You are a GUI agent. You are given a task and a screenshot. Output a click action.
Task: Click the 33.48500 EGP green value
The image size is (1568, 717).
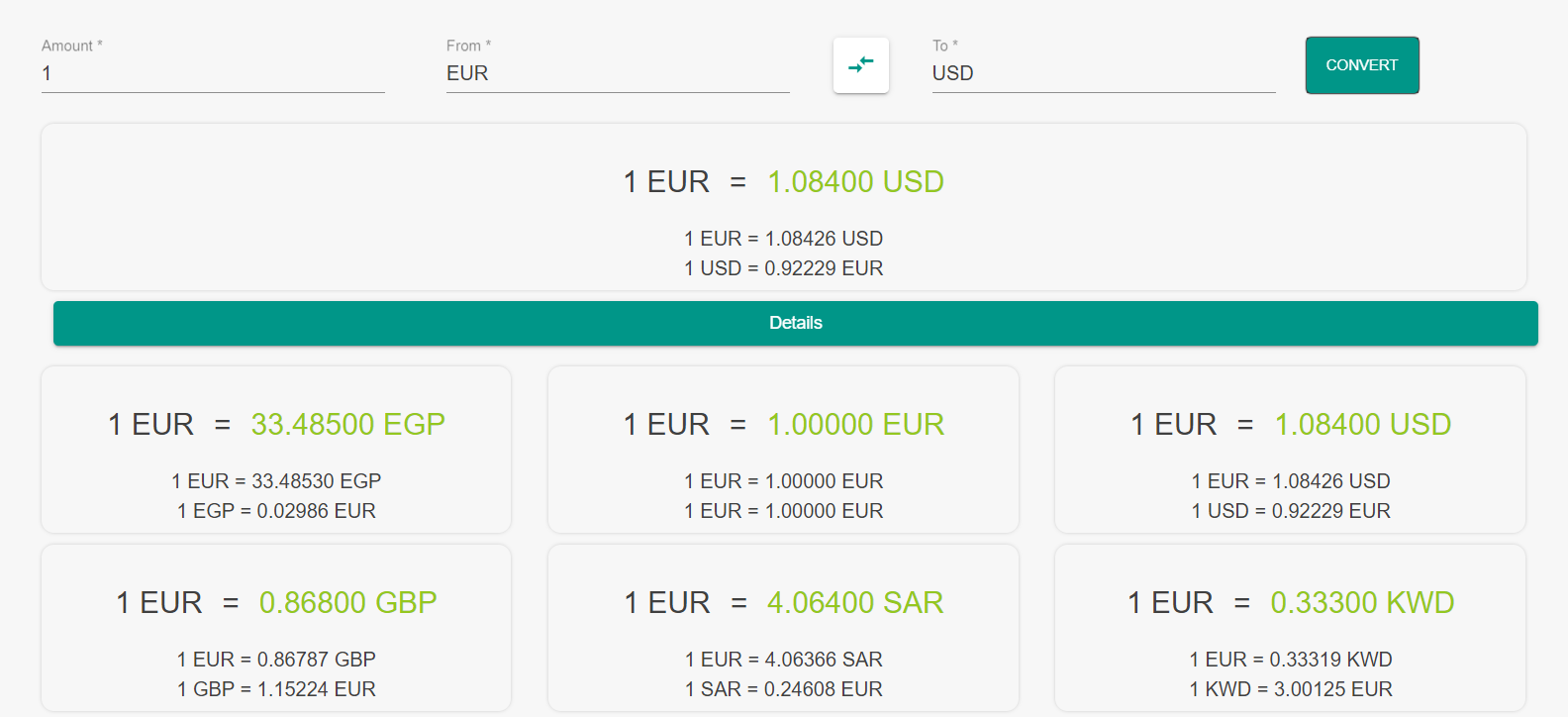click(347, 425)
